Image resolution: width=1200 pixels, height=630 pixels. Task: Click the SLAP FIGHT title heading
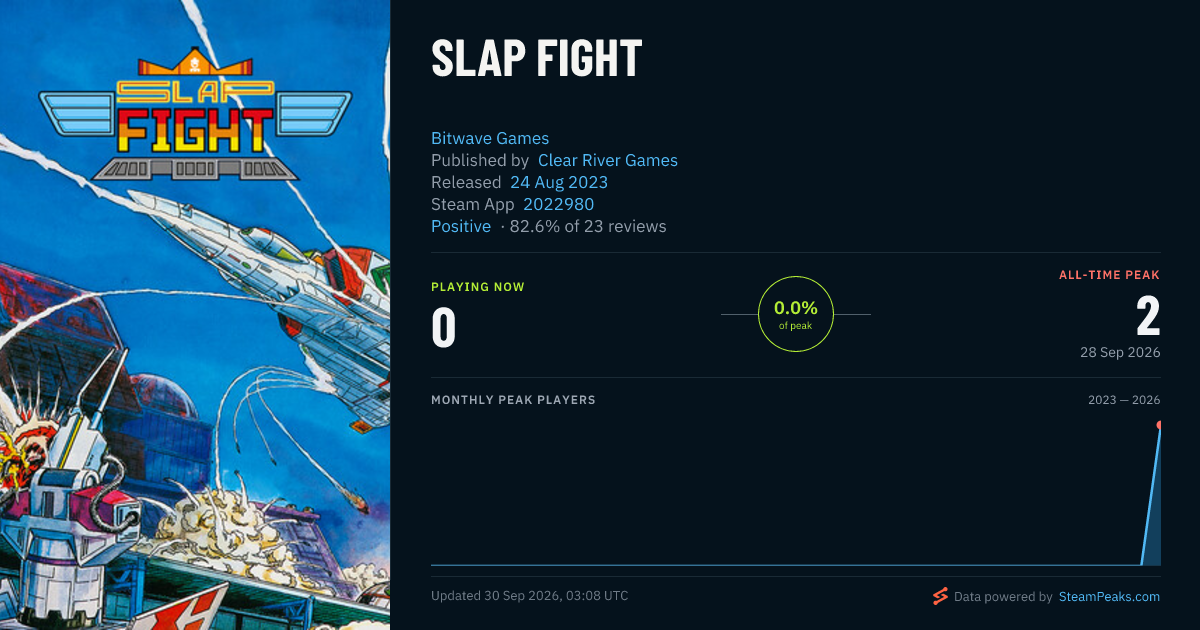pos(536,59)
